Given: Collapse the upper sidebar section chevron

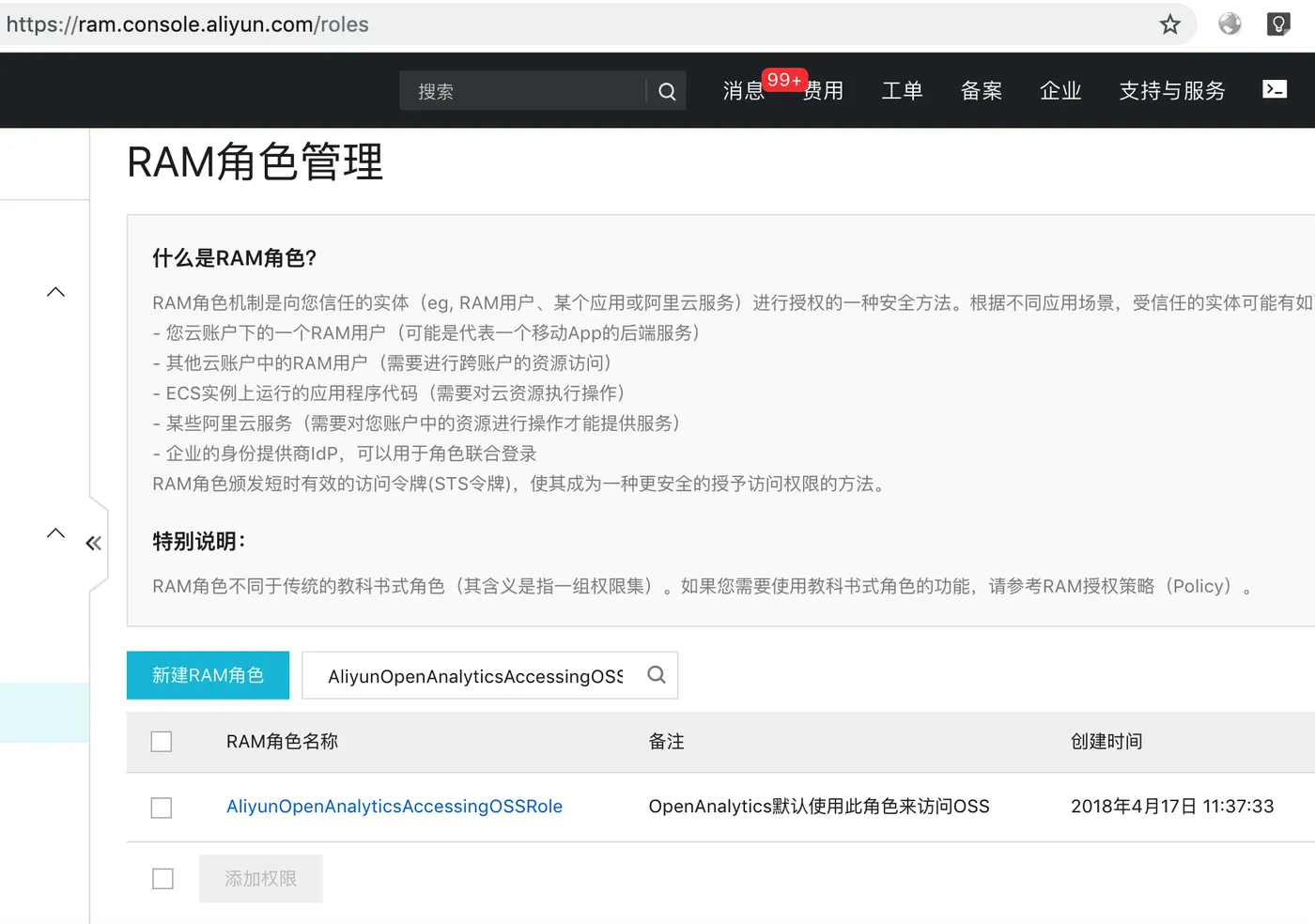Looking at the screenshot, I should 55,292.
